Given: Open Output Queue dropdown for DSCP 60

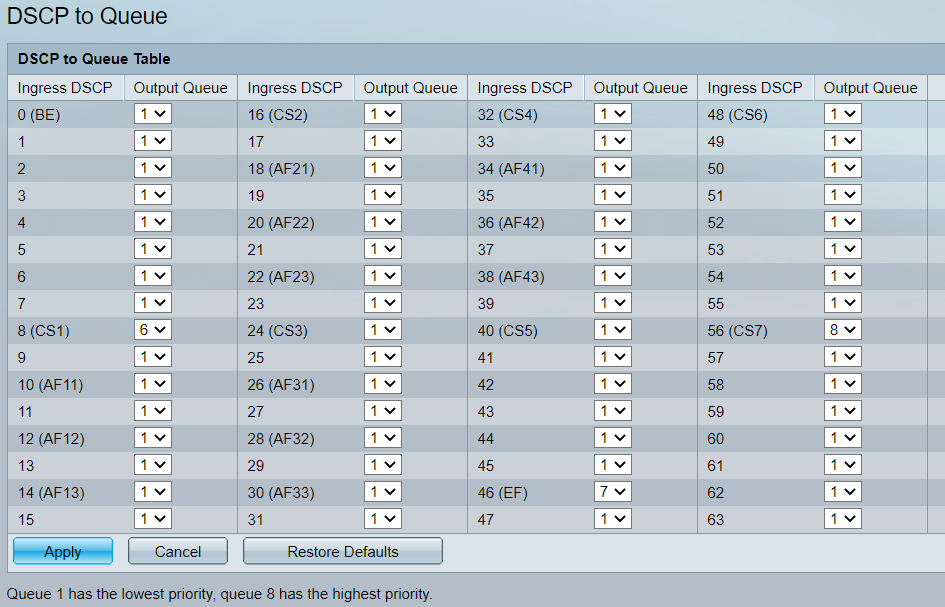Looking at the screenshot, I should click(843, 438).
